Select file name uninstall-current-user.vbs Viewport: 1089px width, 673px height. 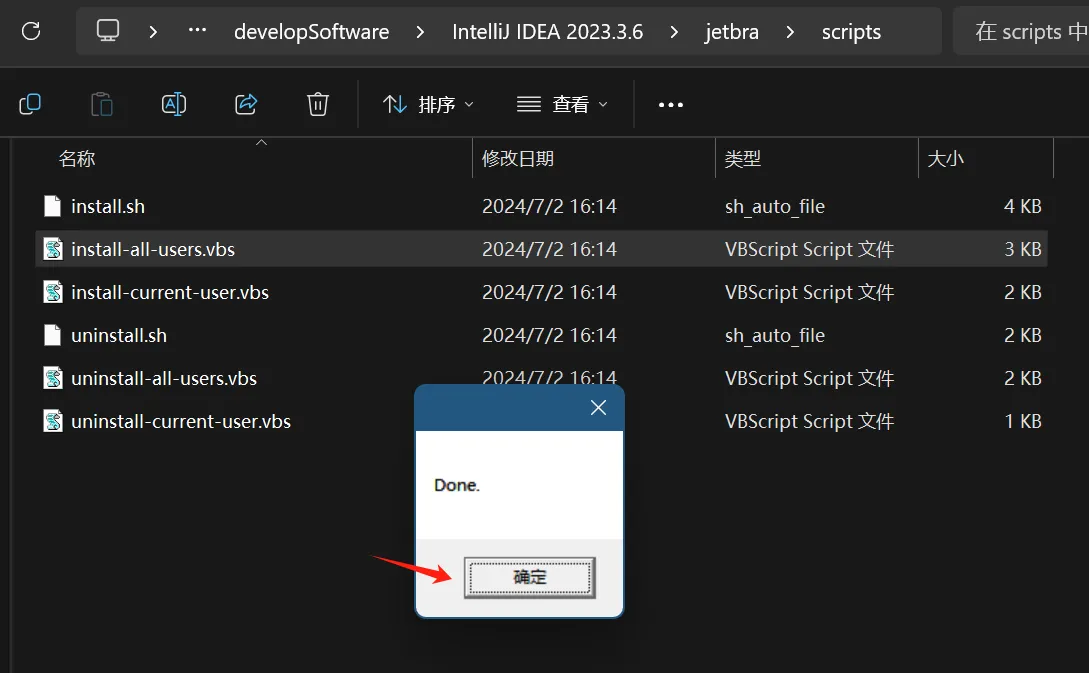[181, 422]
